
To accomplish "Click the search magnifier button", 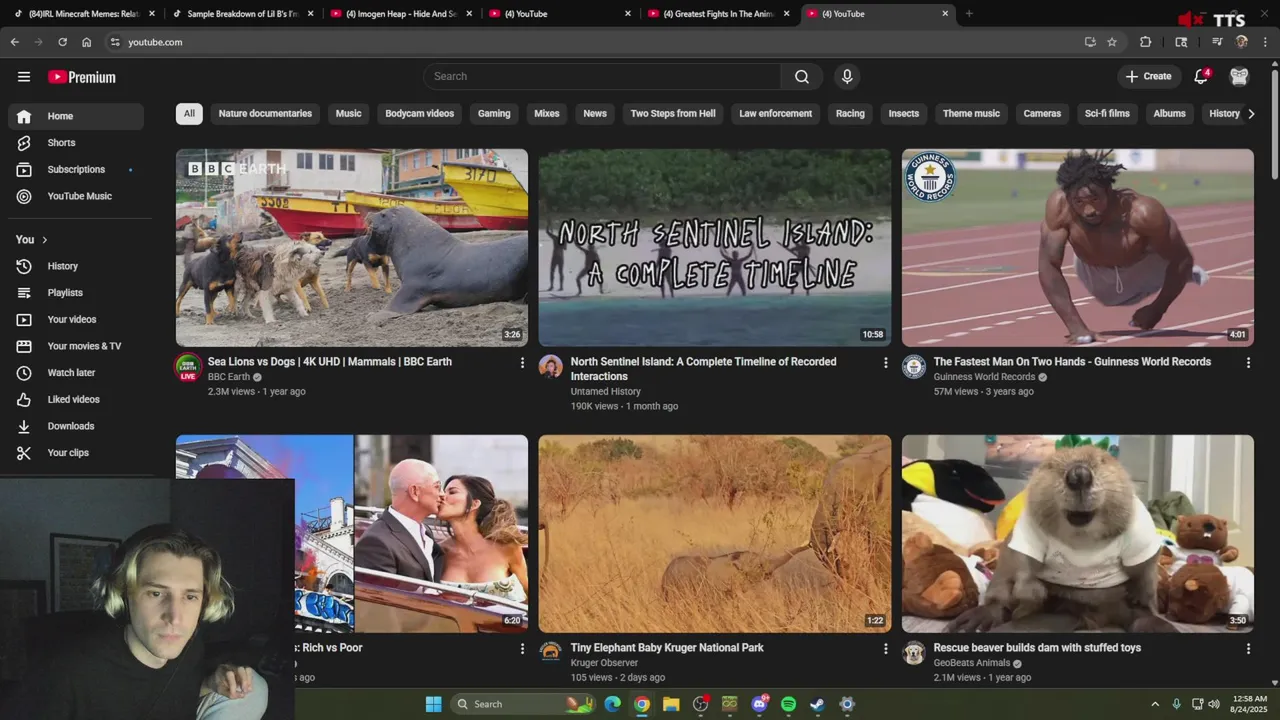I will coord(802,77).
